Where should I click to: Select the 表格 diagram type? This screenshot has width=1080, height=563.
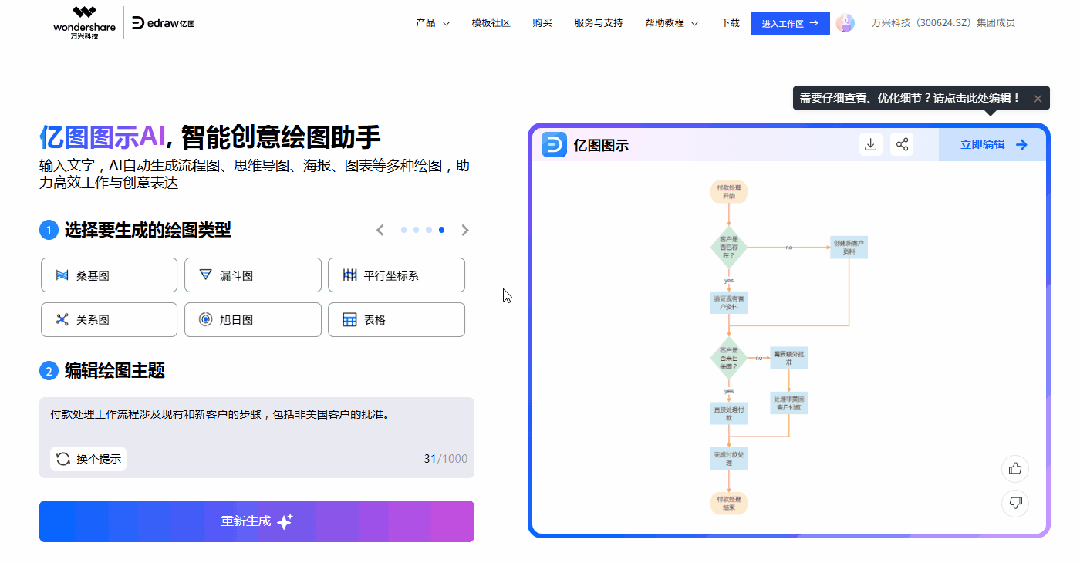coord(396,319)
